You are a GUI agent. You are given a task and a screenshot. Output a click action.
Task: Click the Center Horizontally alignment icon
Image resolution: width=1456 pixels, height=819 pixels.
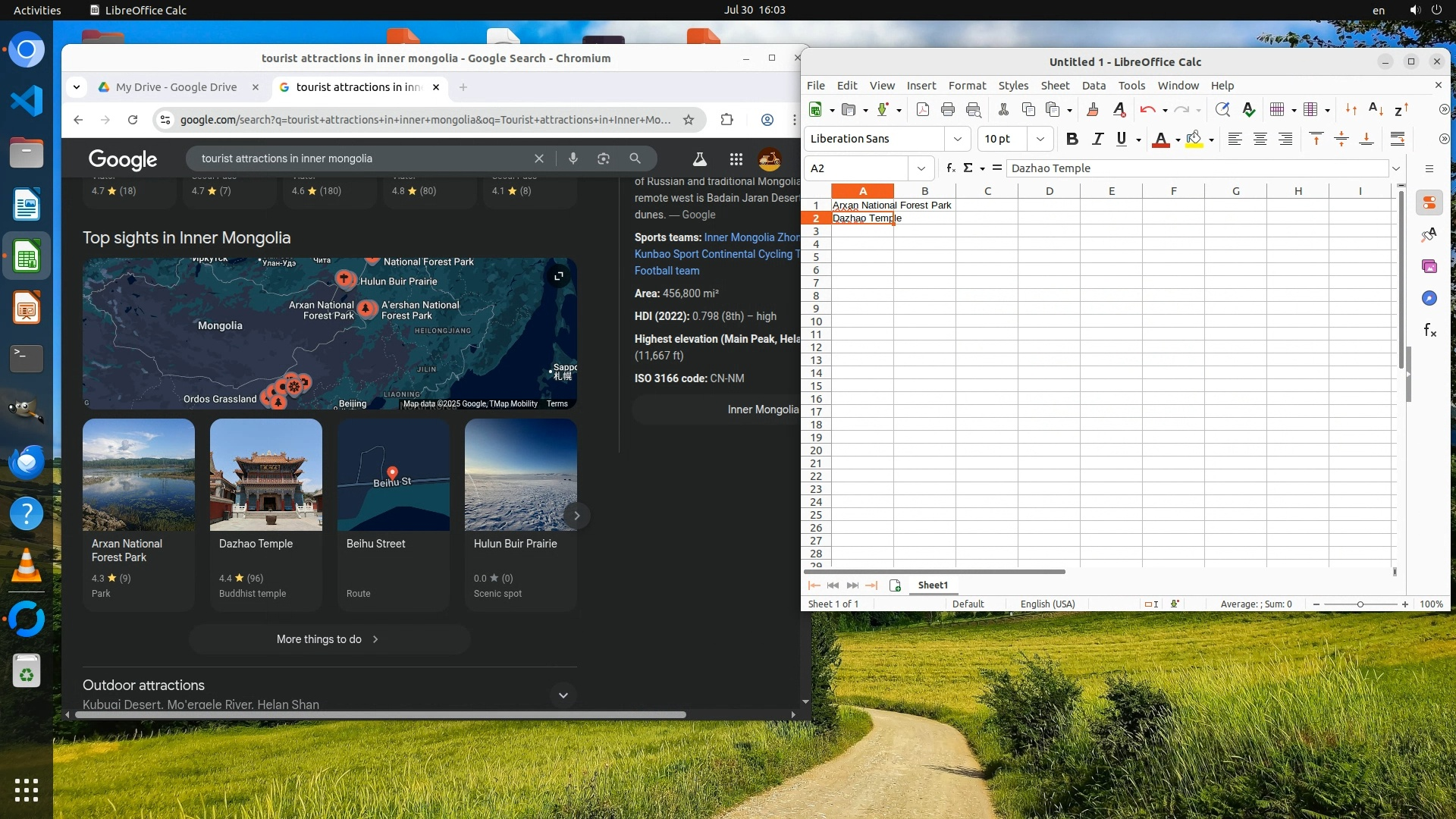coord(1260,139)
